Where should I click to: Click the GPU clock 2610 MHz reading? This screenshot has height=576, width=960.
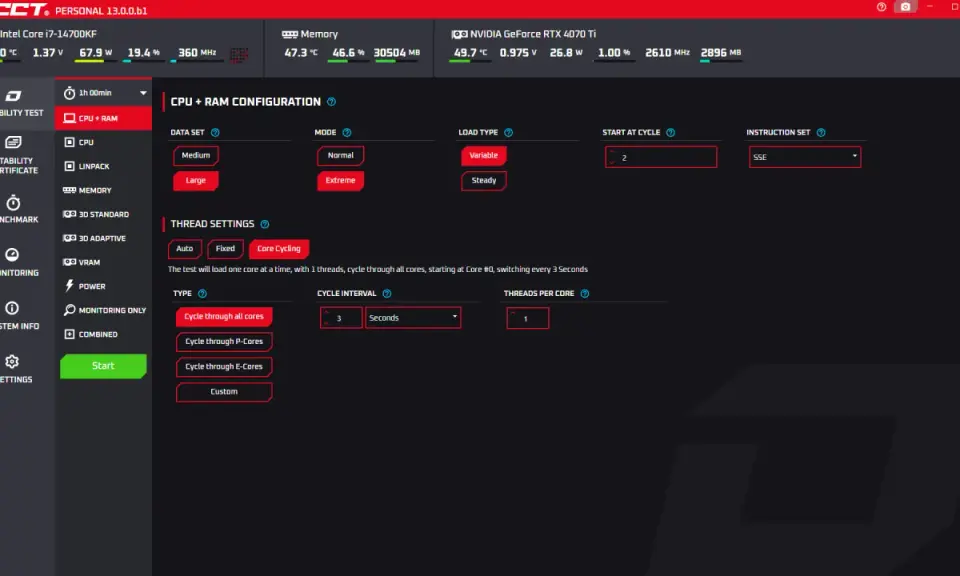tap(667, 53)
